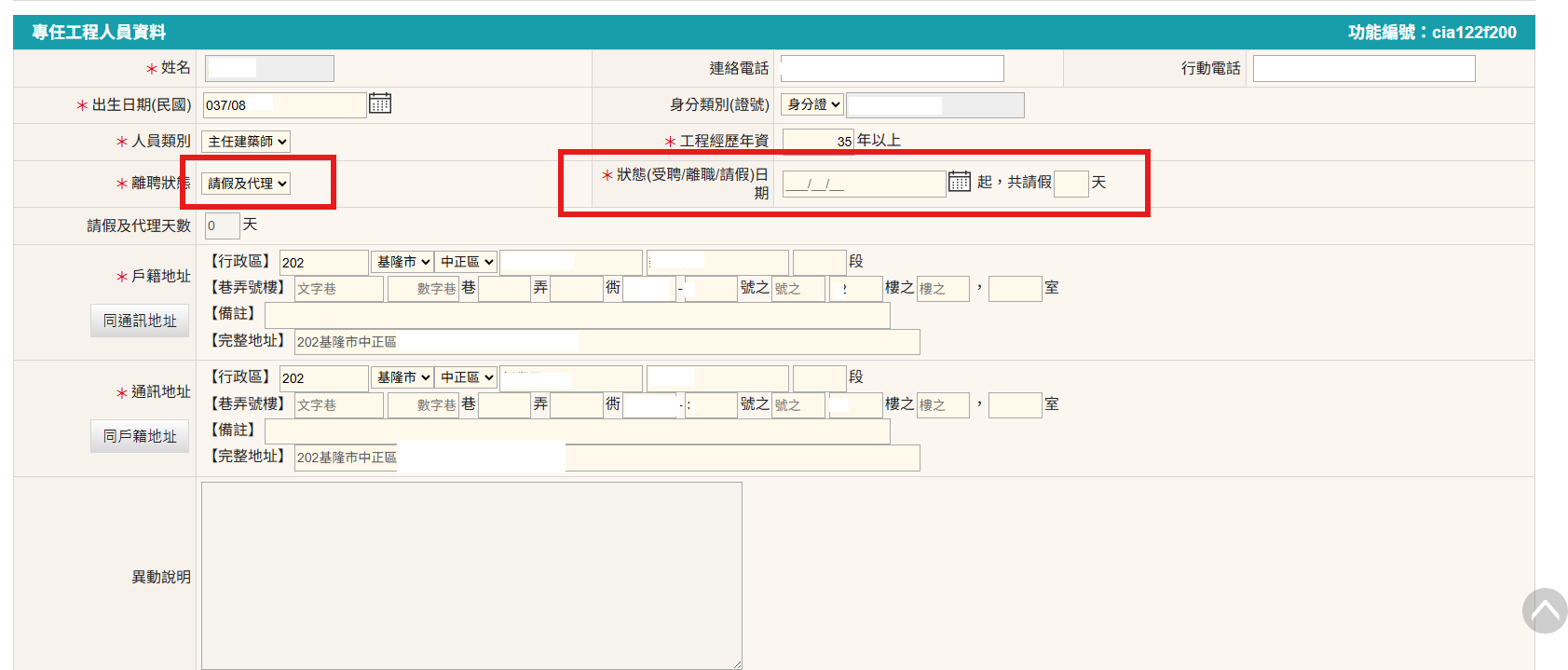Screen dimensions: 1568x670
Task: Expand the 身分證 ID type dropdown
Action: 811,104
